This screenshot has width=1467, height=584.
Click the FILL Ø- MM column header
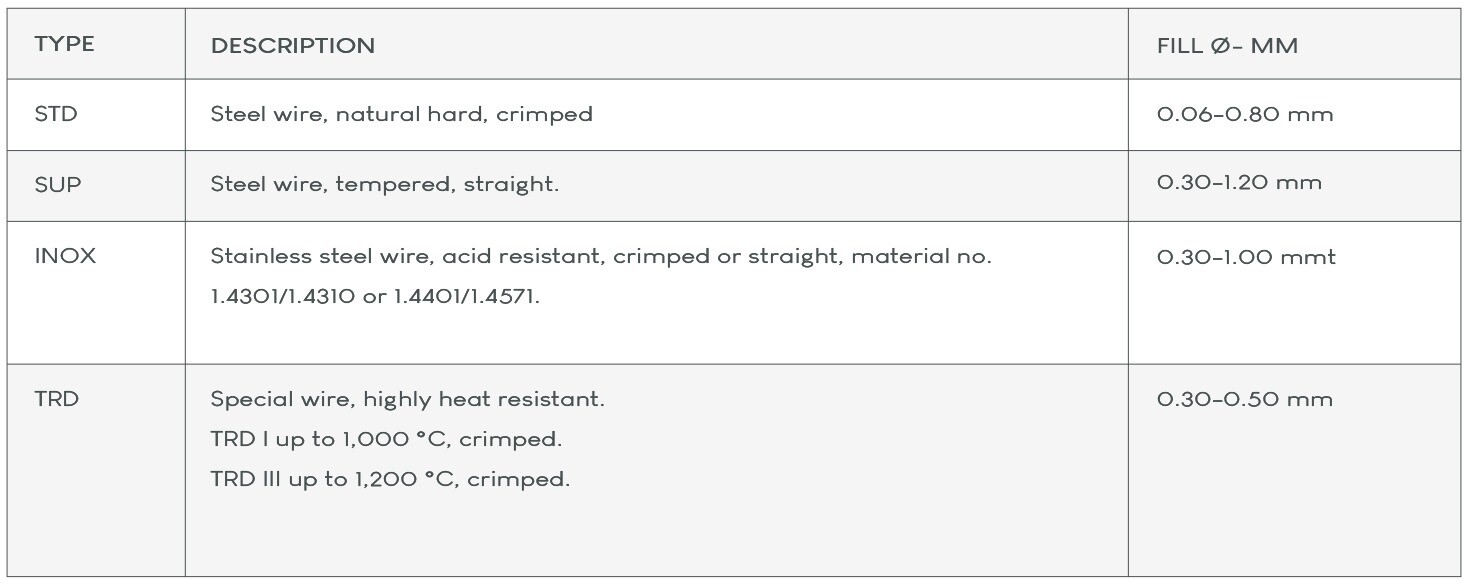[x=1227, y=45]
